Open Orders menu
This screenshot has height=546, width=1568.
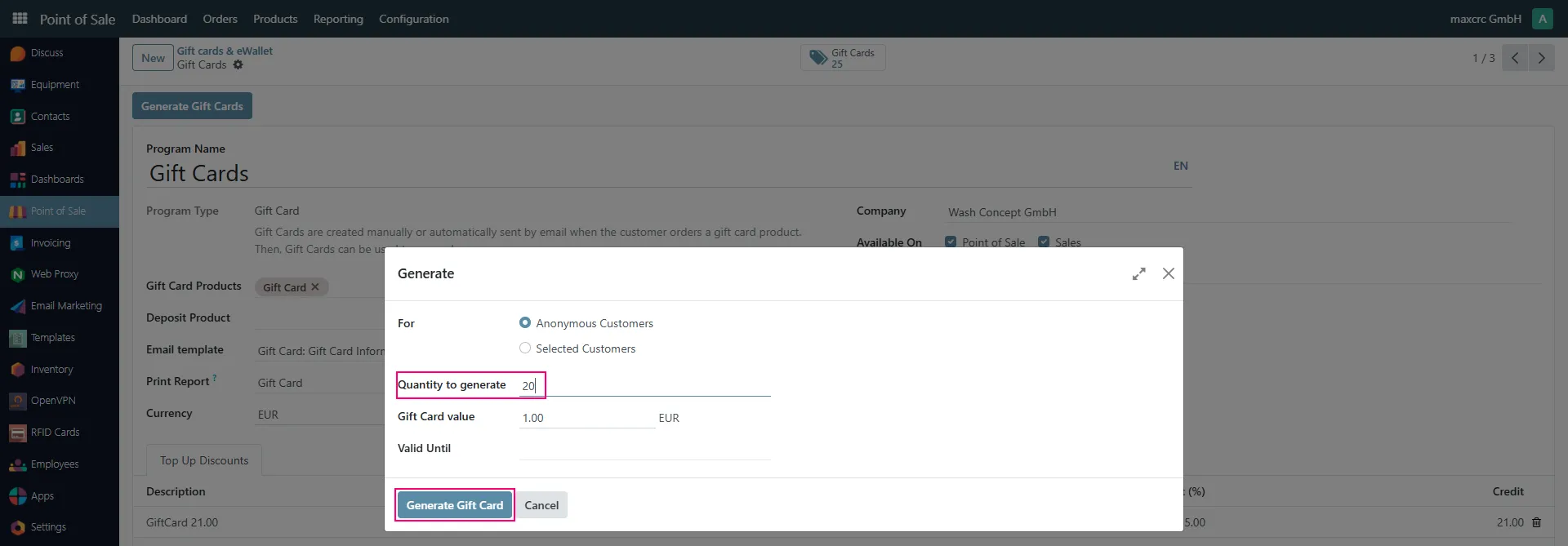click(x=220, y=19)
